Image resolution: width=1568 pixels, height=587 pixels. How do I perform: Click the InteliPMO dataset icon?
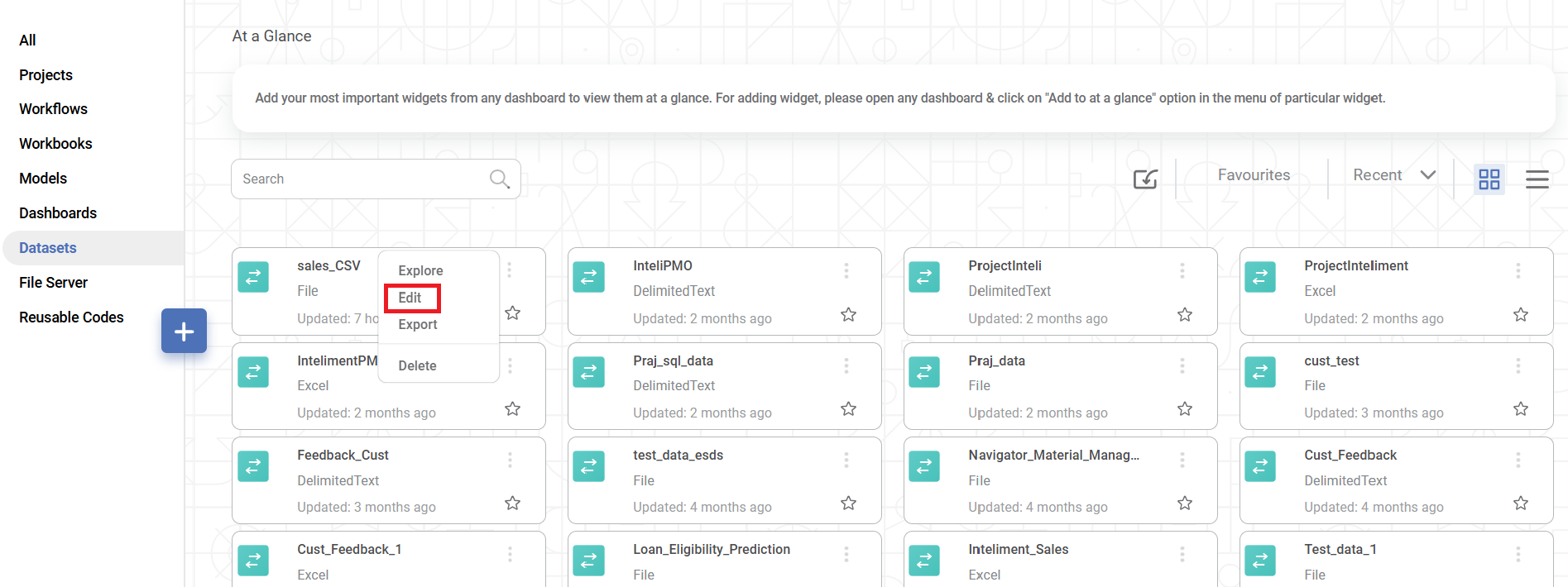pyautogui.click(x=588, y=277)
